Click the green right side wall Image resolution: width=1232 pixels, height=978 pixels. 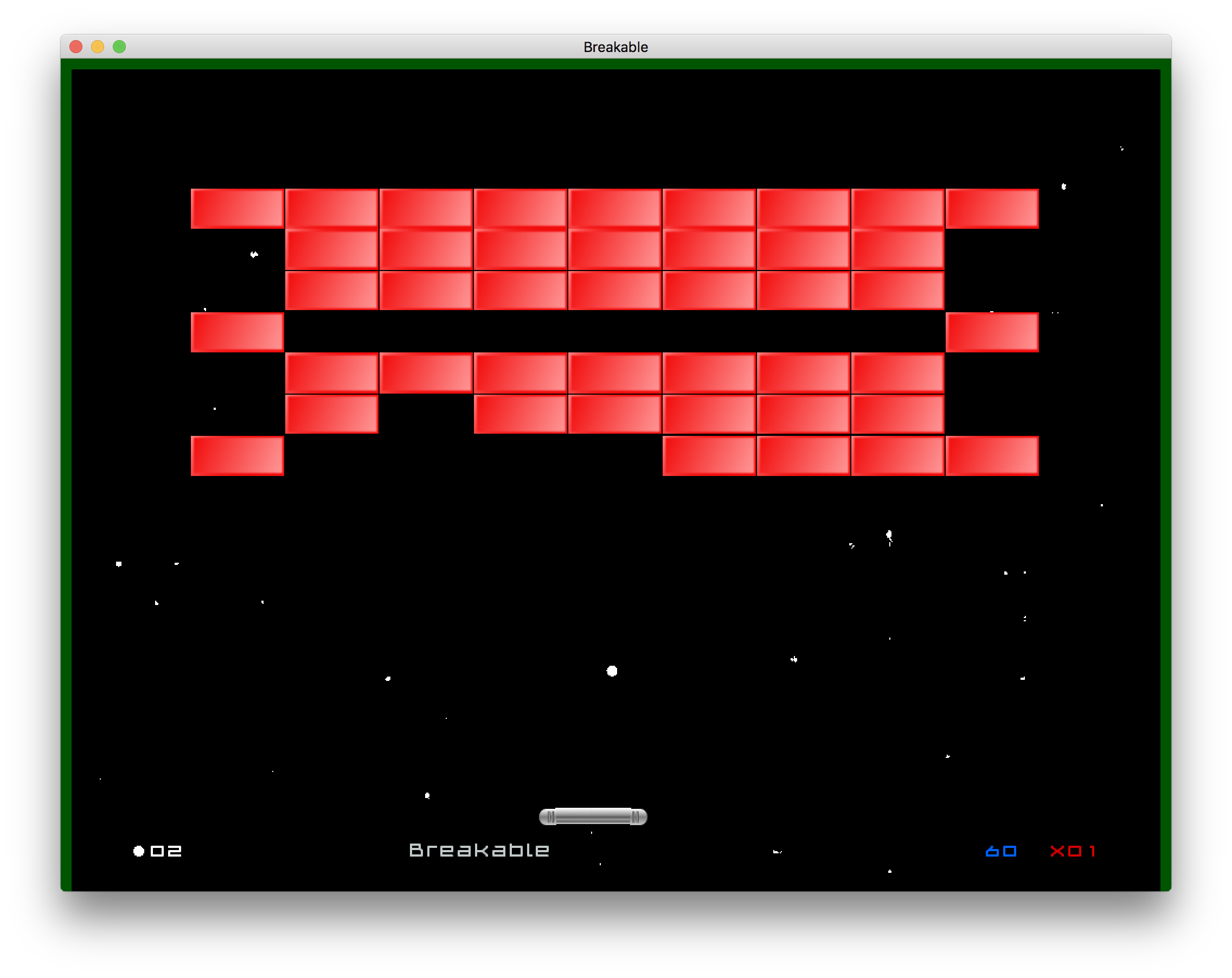pos(1165,457)
